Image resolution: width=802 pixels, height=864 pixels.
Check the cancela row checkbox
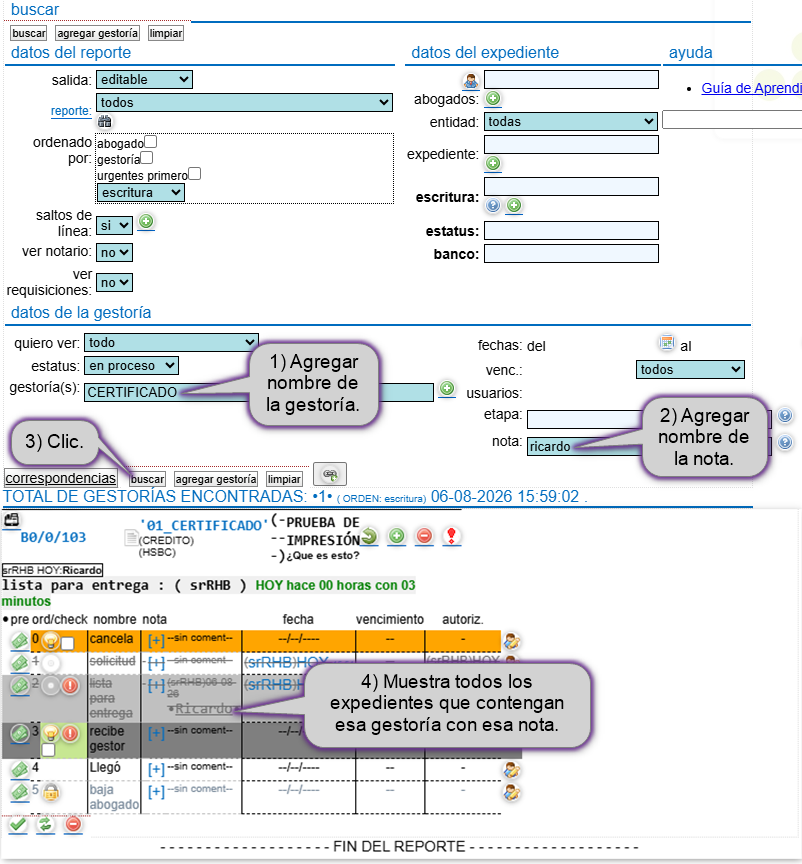[67, 644]
